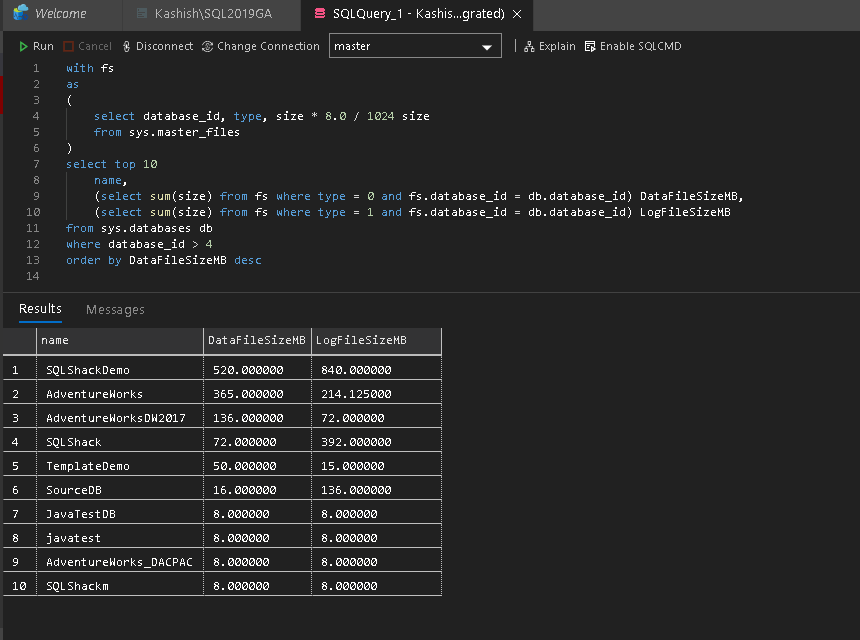Enable SQLCMD mode
The image size is (860, 640).
(x=633, y=46)
